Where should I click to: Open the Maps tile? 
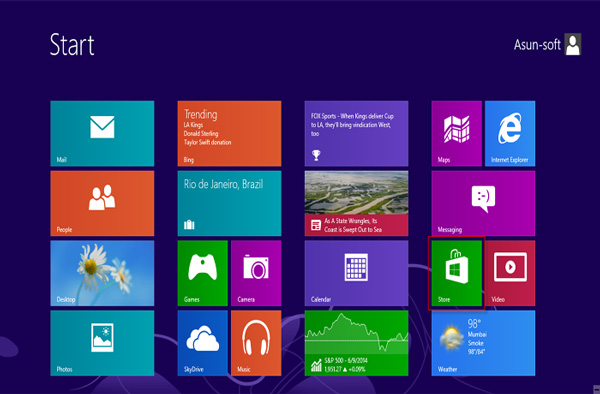(x=457, y=134)
